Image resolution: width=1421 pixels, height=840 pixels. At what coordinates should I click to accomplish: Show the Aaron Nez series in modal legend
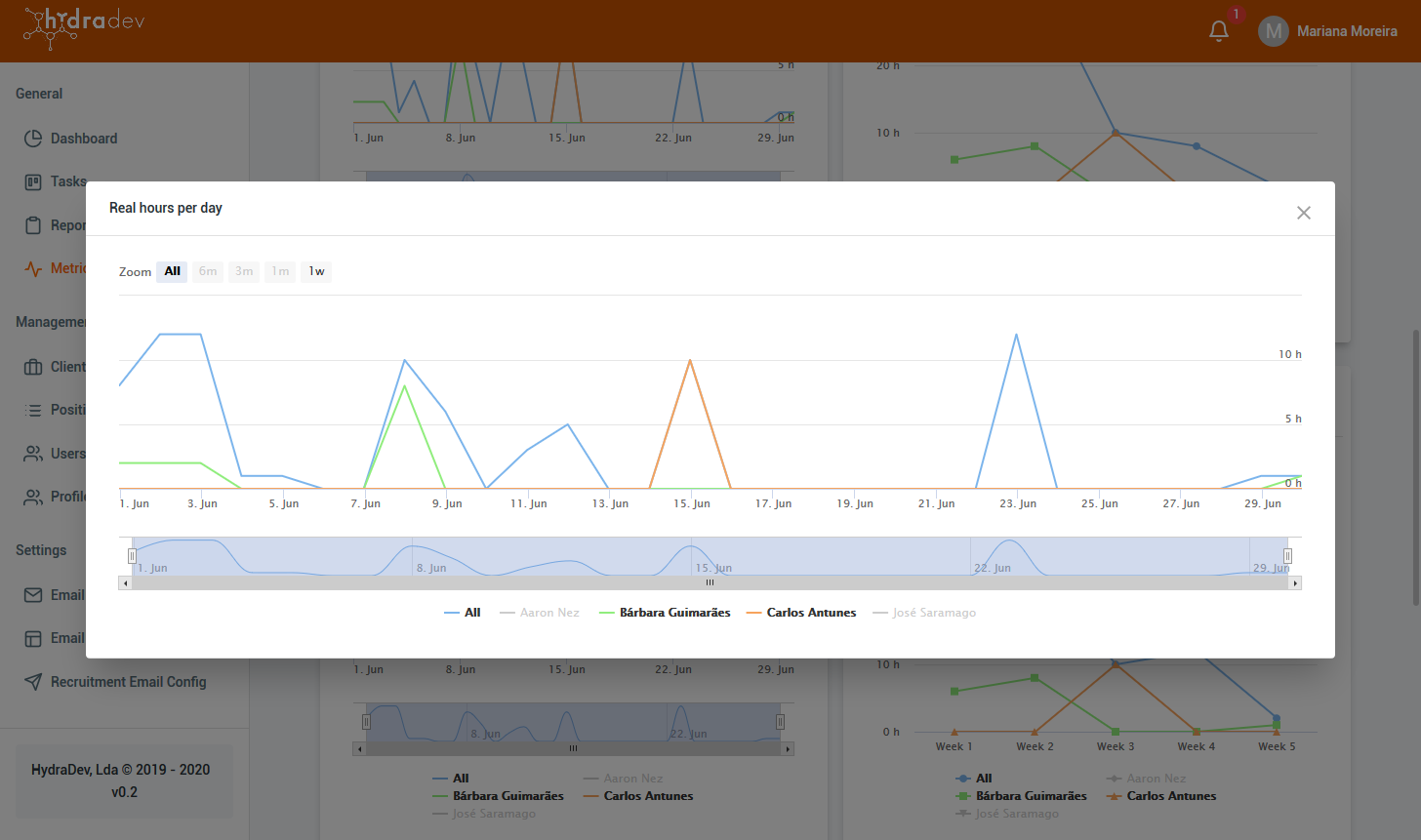(540, 613)
